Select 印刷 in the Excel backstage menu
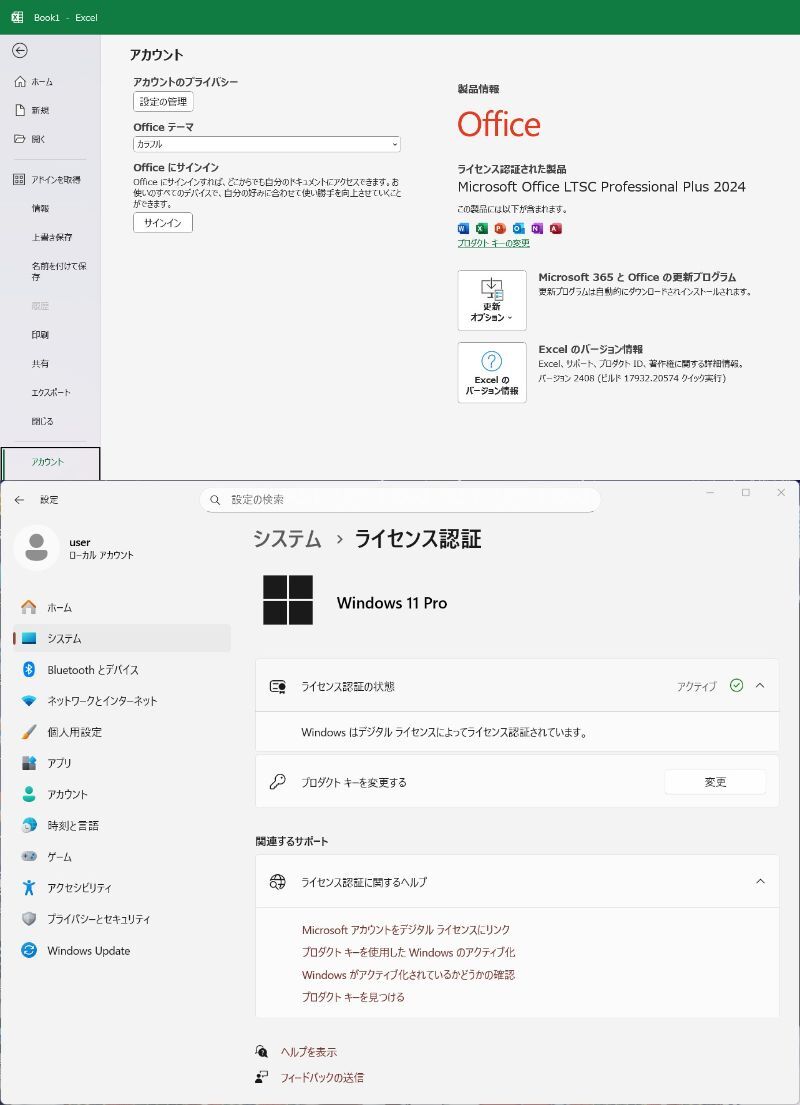 [x=40, y=335]
